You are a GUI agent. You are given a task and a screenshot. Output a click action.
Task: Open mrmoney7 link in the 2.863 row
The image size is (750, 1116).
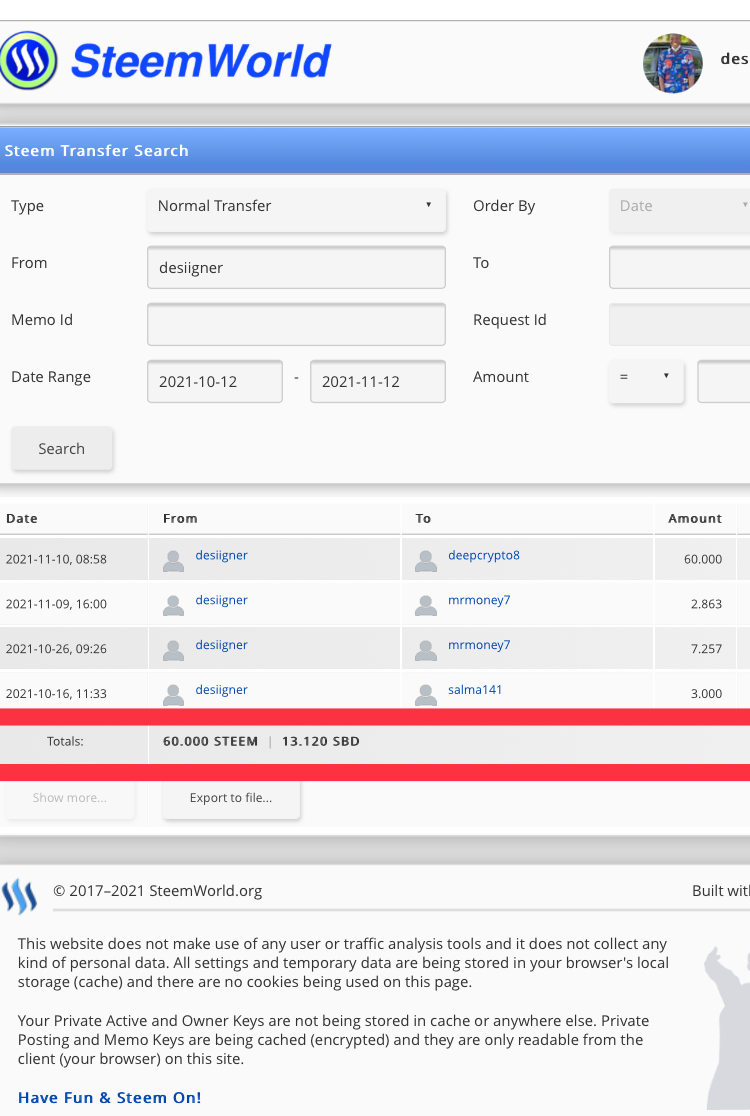pyautogui.click(x=479, y=600)
